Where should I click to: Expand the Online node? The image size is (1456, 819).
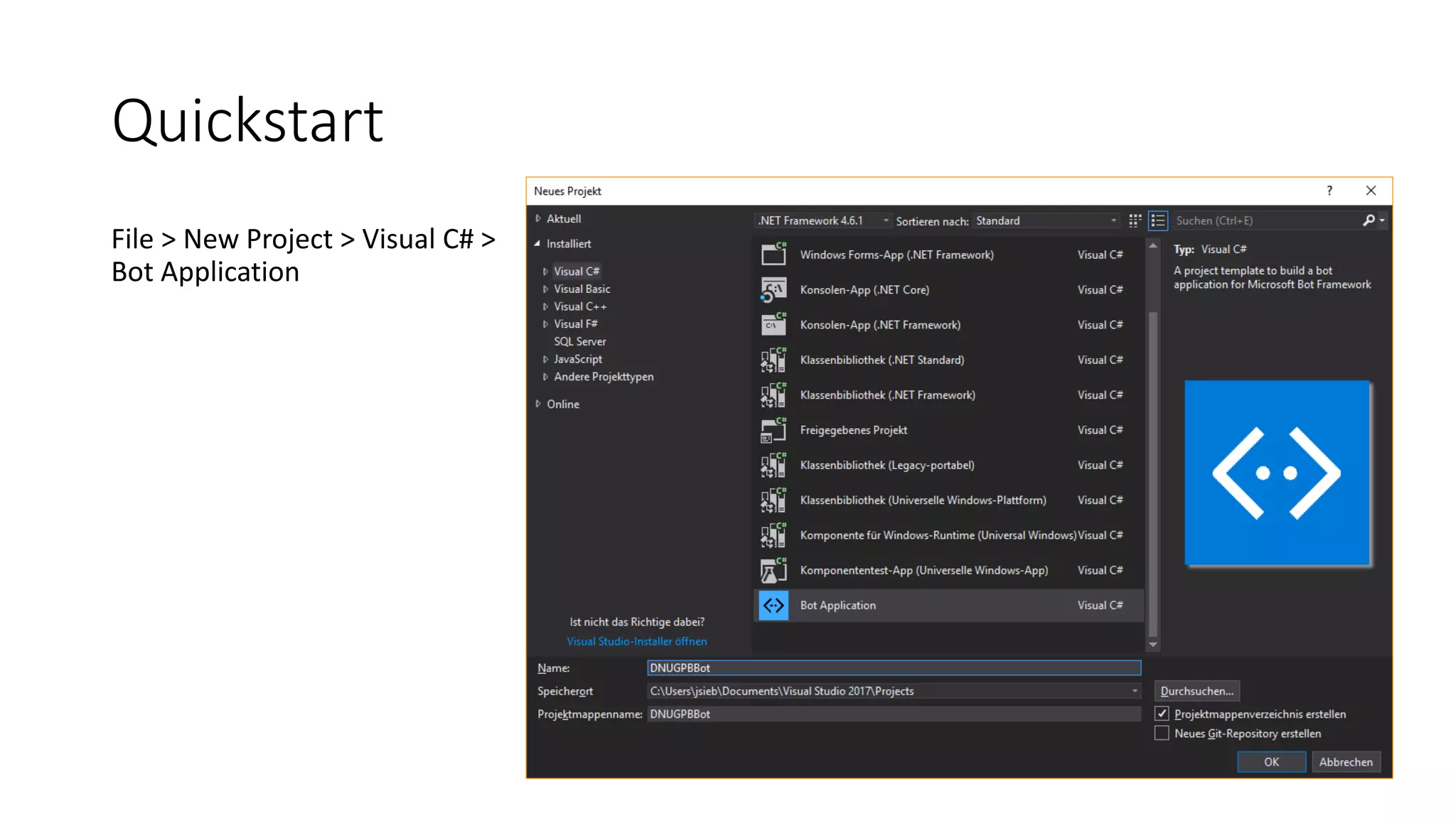(x=538, y=404)
